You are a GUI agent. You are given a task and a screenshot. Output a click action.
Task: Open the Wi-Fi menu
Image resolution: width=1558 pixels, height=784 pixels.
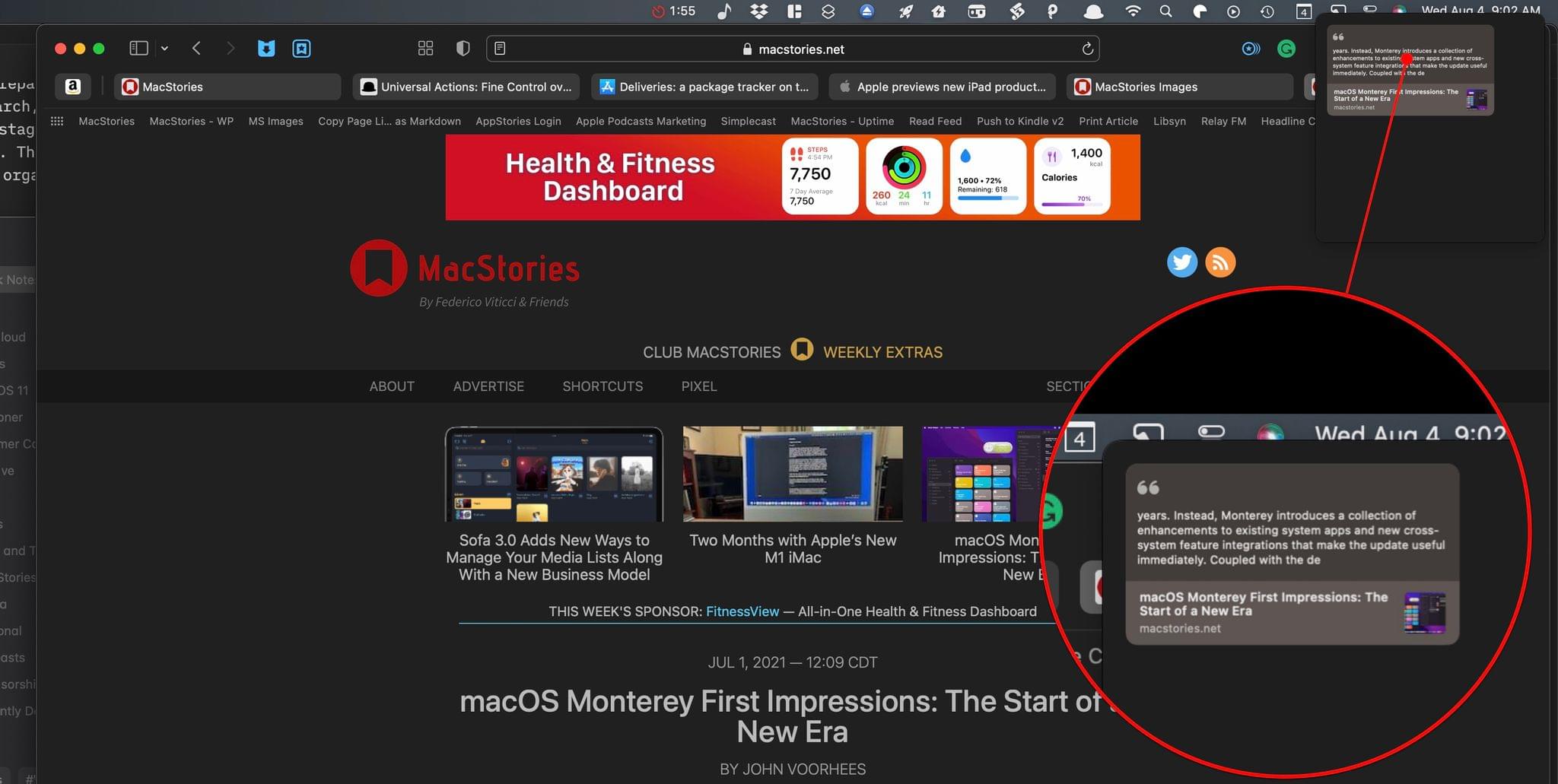[x=1133, y=11]
